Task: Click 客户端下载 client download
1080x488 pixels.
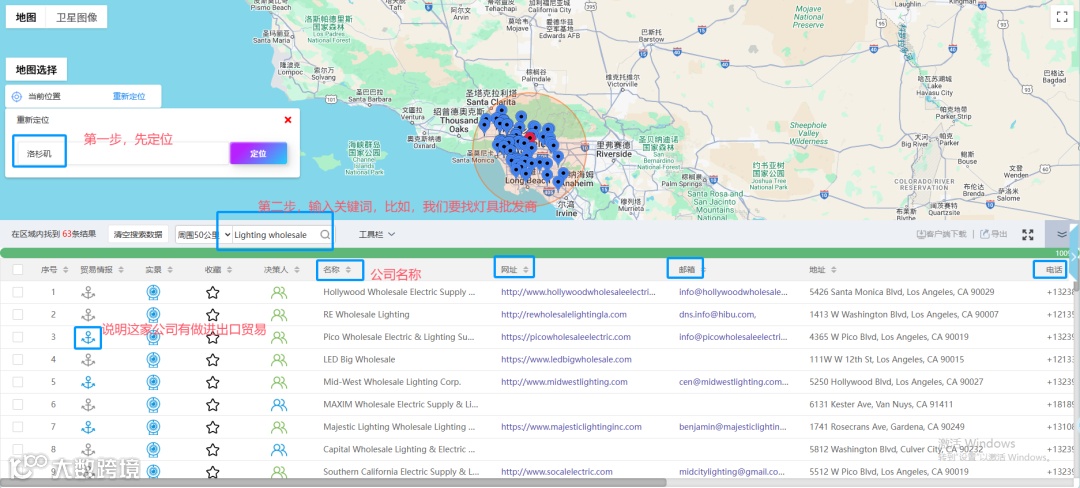Action: pyautogui.click(x=942, y=234)
